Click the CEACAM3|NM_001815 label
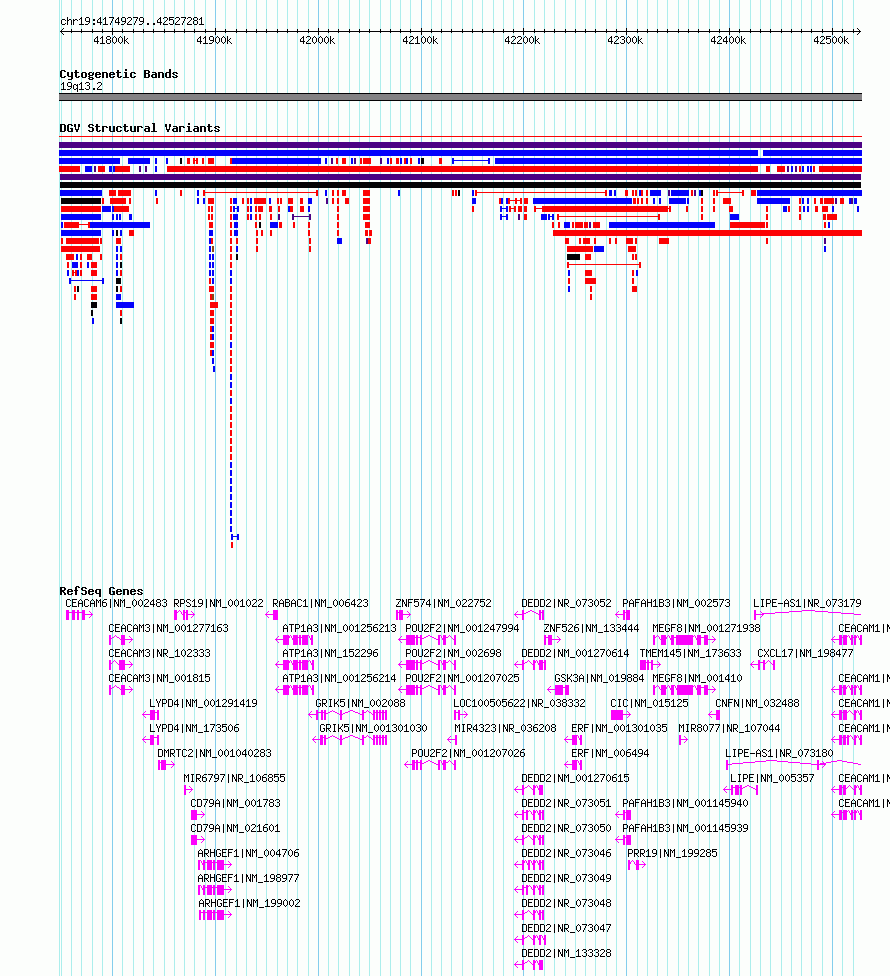This screenshot has height=976, width=890. [159, 678]
